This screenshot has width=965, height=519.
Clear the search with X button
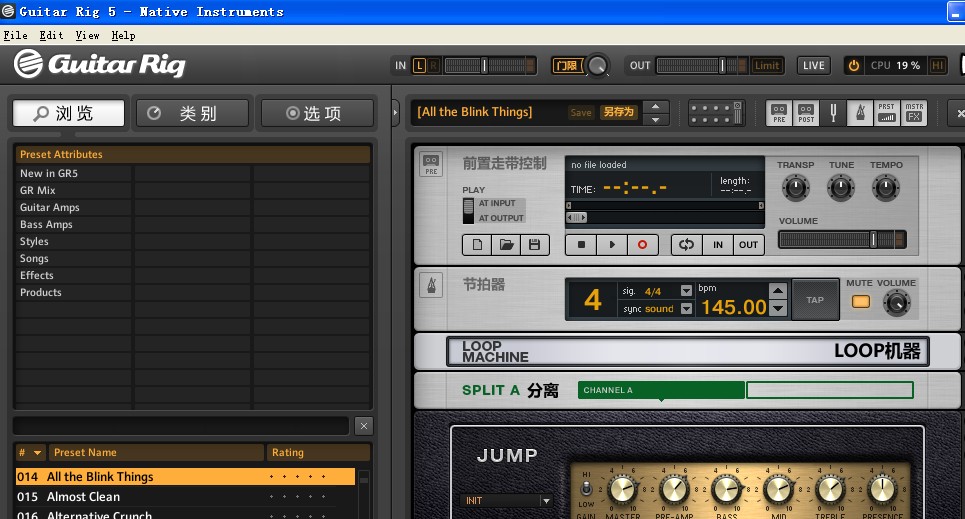click(364, 425)
